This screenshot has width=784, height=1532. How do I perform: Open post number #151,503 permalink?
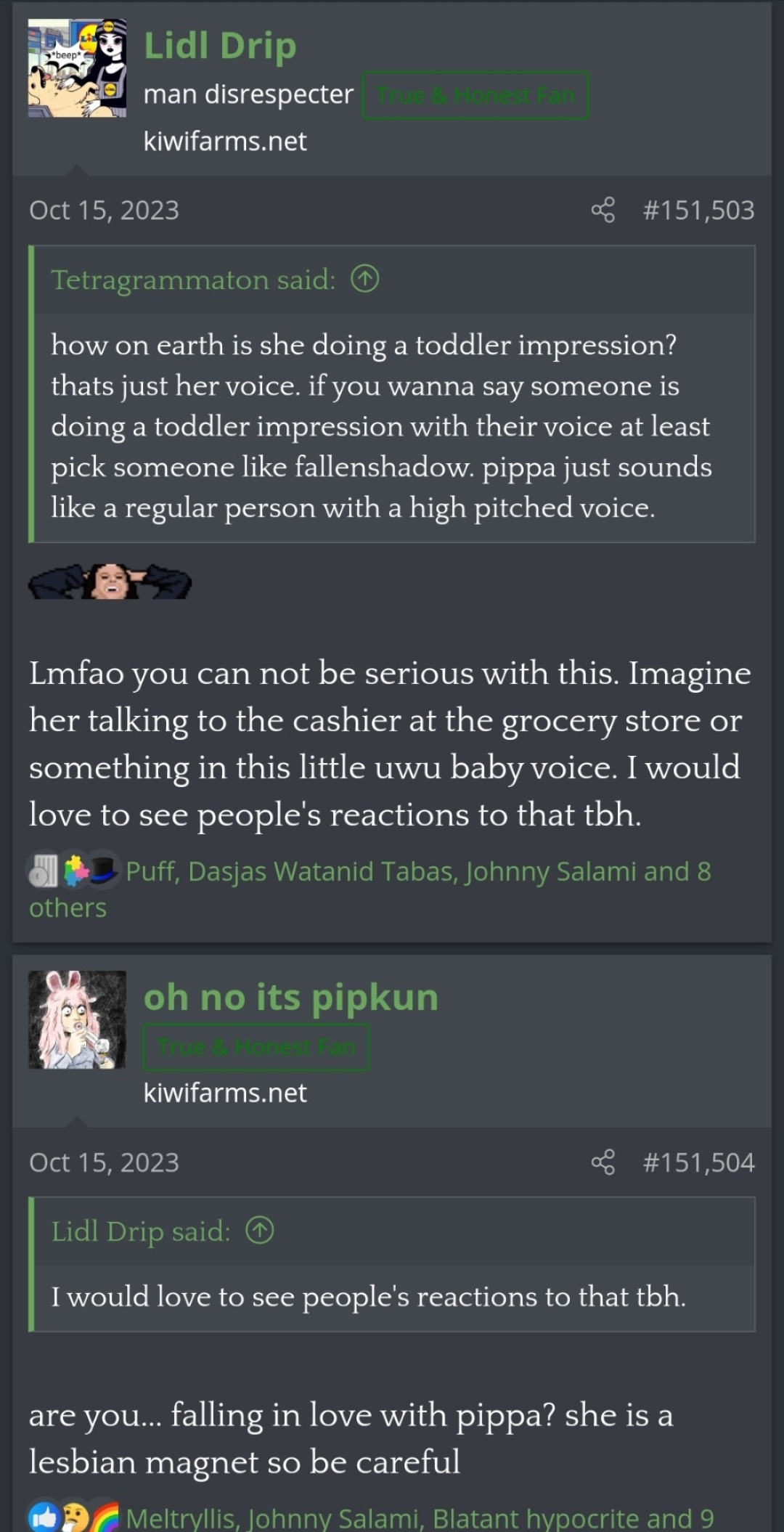point(698,210)
